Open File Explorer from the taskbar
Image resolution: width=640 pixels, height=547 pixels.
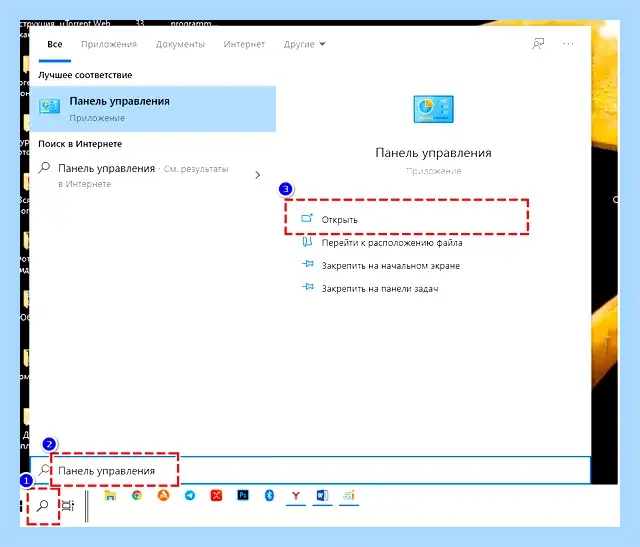pyautogui.click(x=110, y=496)
